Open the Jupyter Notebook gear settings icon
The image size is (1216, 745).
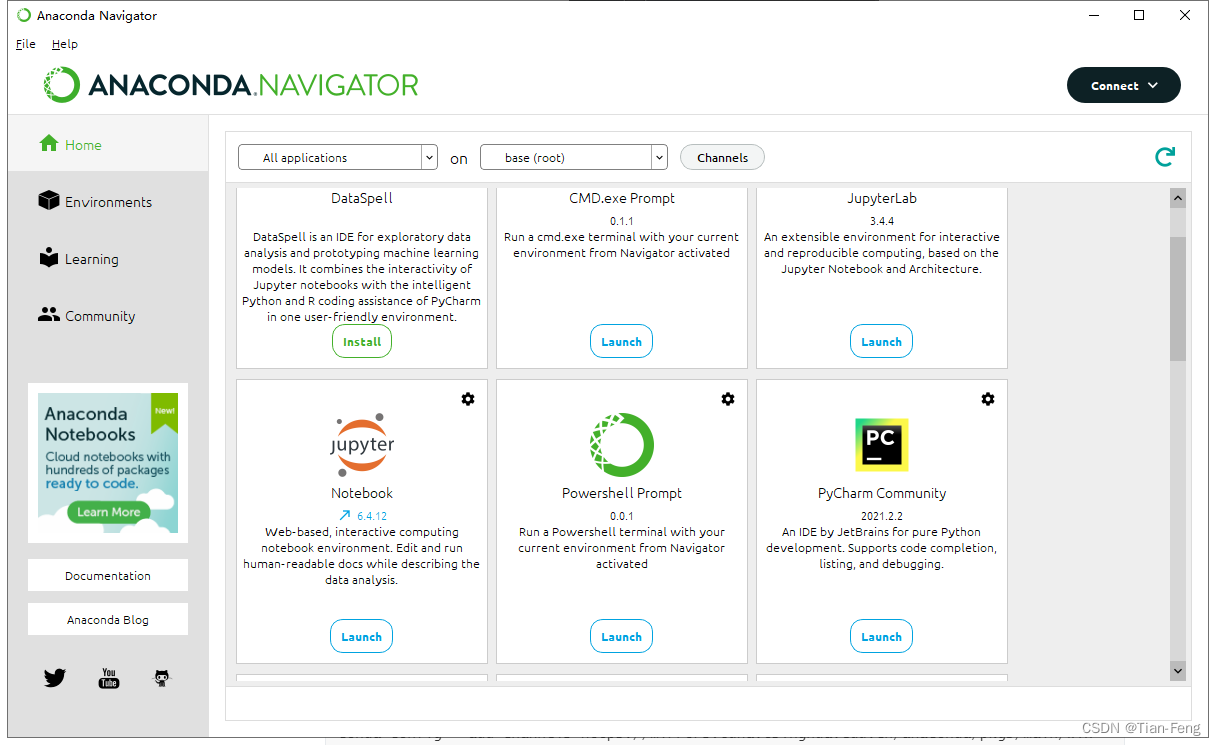point(468,399)
